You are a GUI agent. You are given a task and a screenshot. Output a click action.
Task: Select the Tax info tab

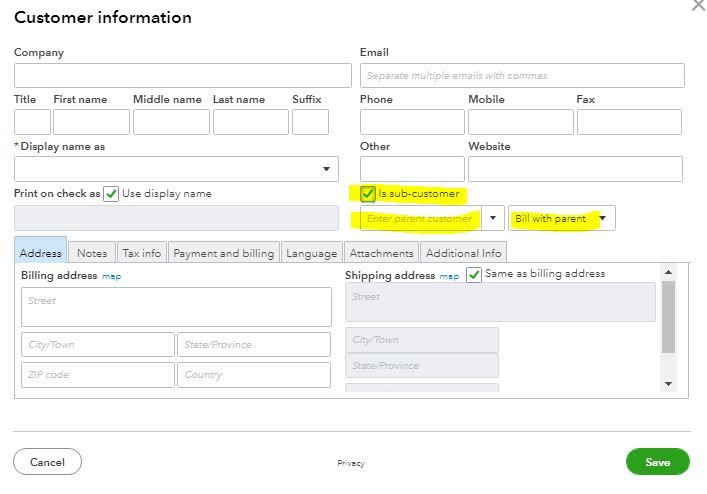pyautogui.click(x=141, y=253)
